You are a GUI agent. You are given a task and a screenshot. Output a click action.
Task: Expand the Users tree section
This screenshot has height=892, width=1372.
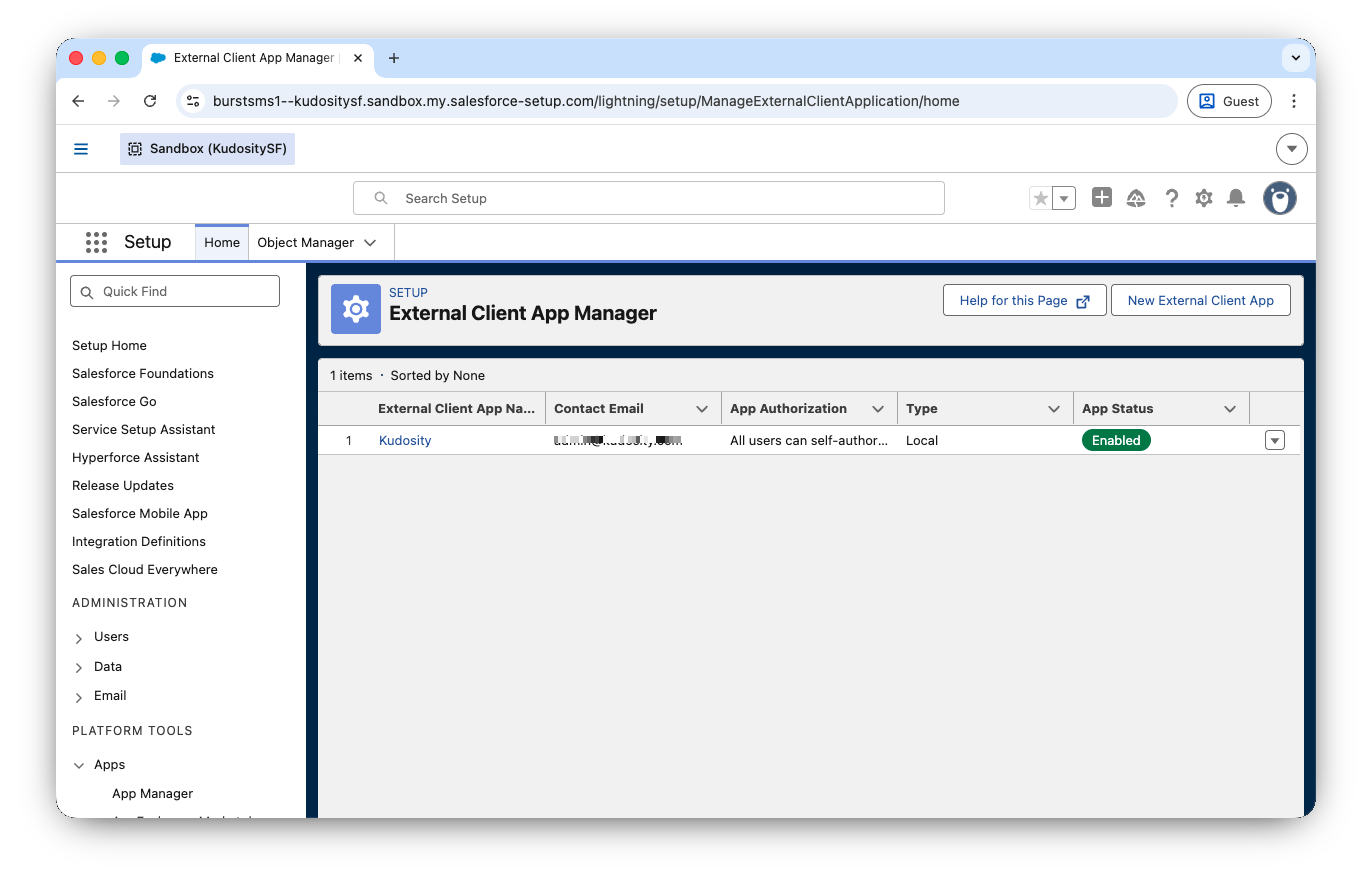pos(79,638)
